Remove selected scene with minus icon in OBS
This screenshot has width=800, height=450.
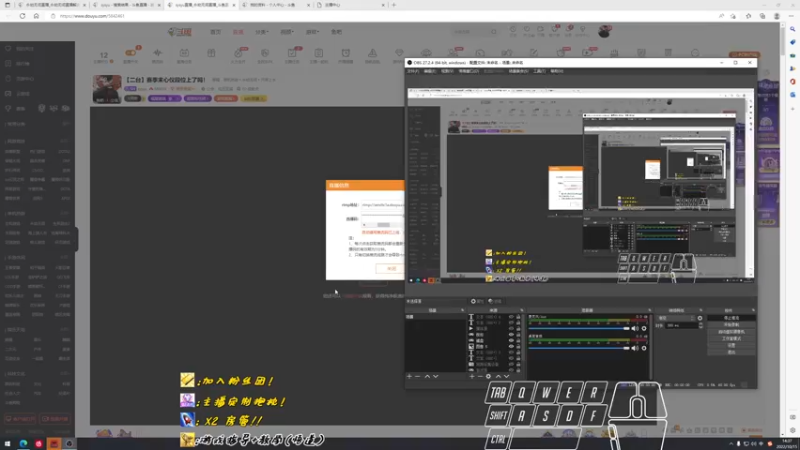point(418,377)
